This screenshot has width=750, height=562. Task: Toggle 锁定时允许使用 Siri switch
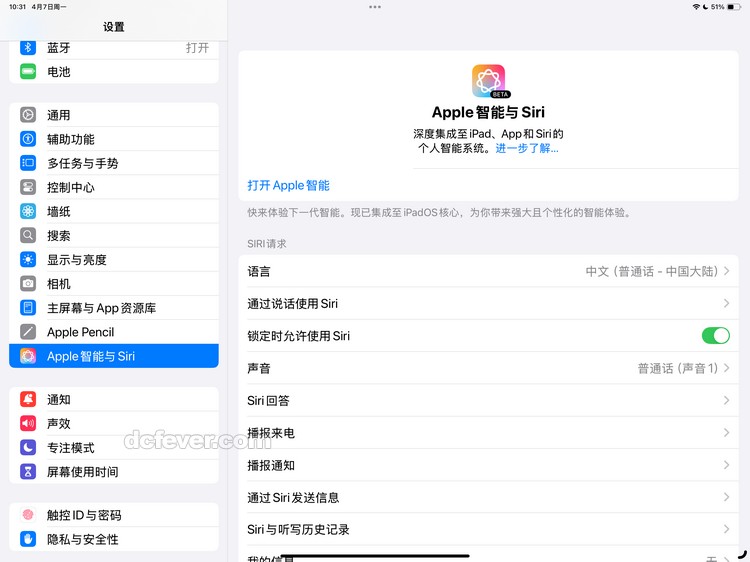(716, 336)
